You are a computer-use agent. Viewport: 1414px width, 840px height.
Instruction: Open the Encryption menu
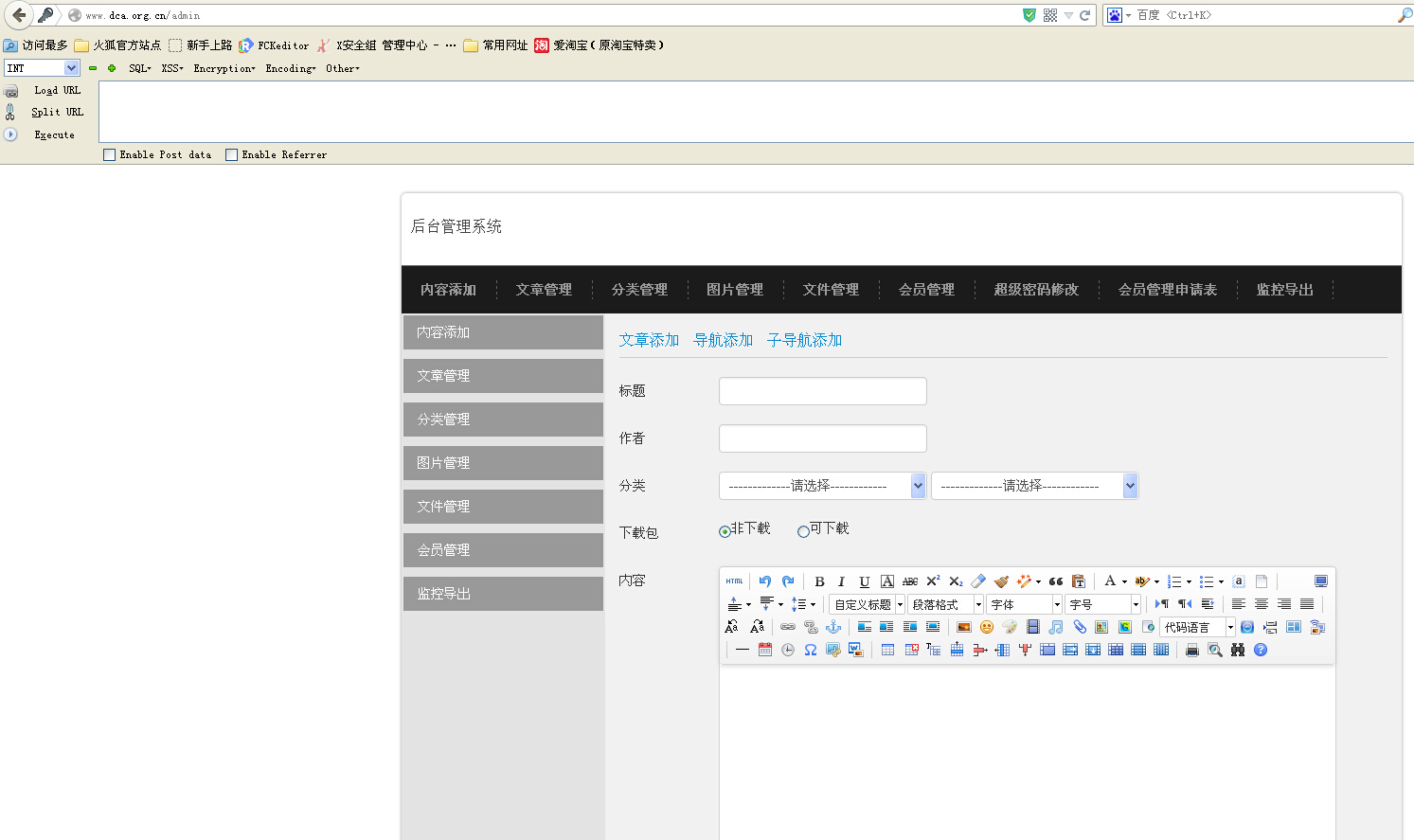(224, 68)
